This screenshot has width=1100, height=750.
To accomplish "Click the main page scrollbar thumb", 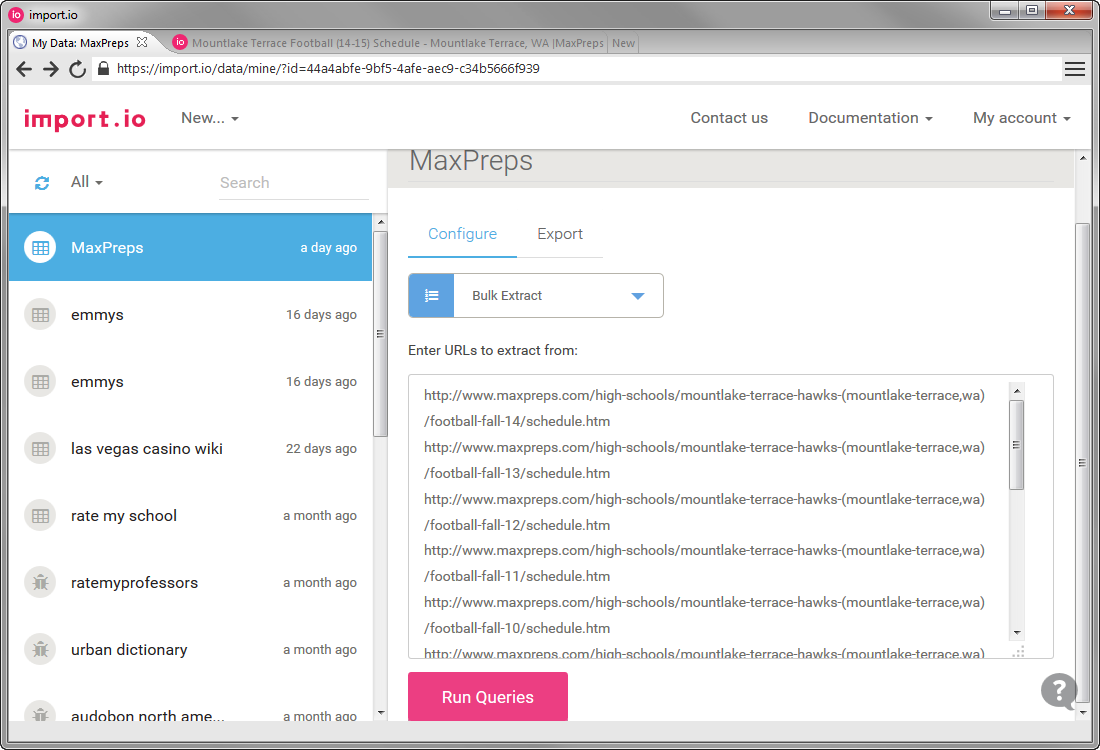I will point(1082,463).
